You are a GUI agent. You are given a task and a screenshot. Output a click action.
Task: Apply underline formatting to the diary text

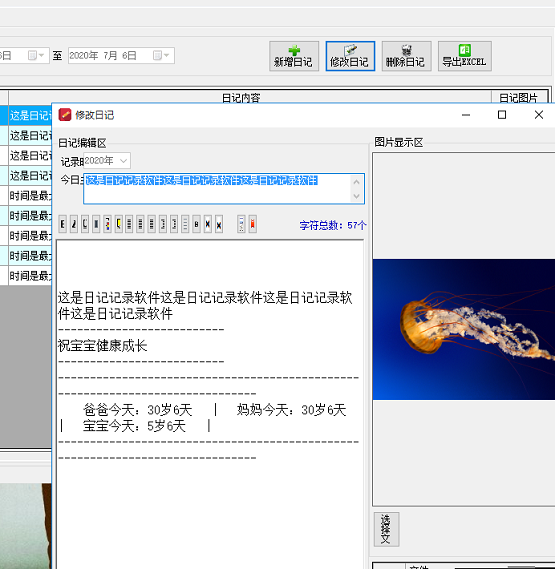[85, 224]
